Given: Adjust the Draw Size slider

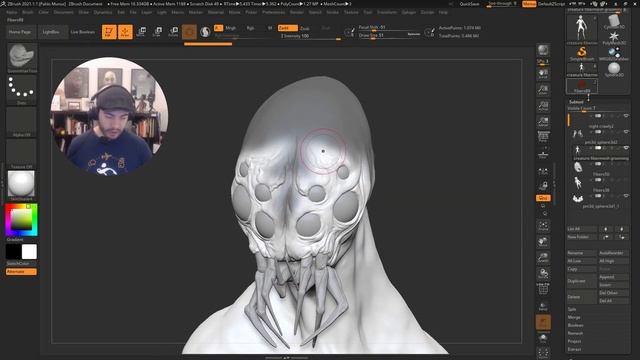Looking at the screenshot, I should click(x=389, y=36).
